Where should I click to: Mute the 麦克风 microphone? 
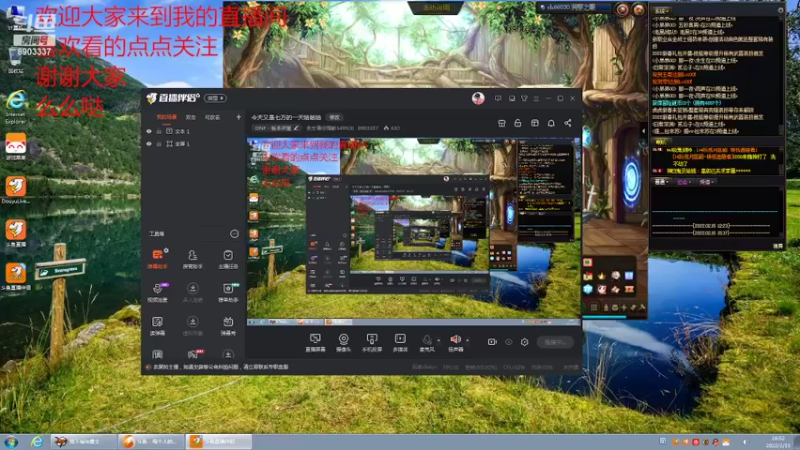[427, 342]
